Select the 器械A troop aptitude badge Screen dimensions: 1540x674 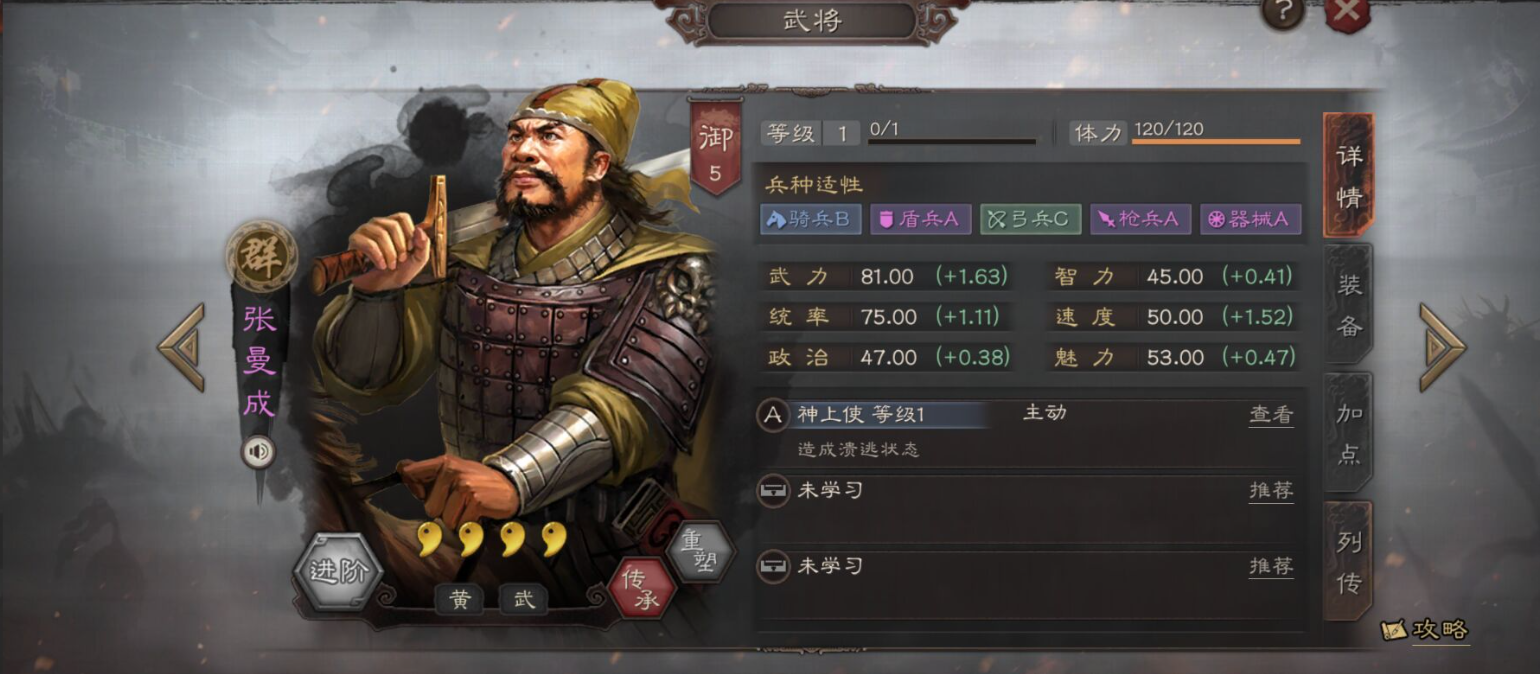(1250, 219)
